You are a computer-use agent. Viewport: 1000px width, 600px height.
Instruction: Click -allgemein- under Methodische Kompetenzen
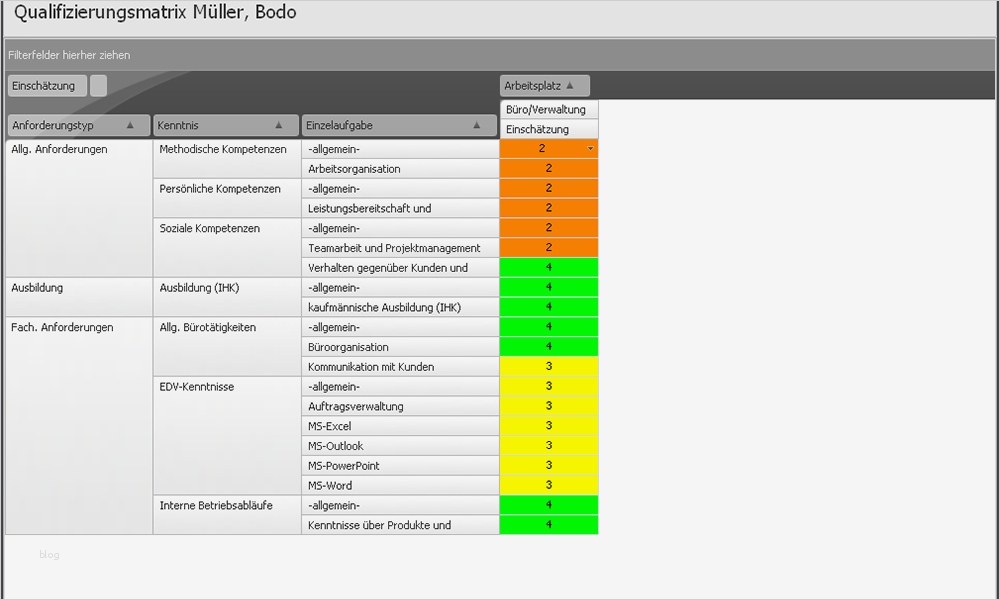[401, 149]
